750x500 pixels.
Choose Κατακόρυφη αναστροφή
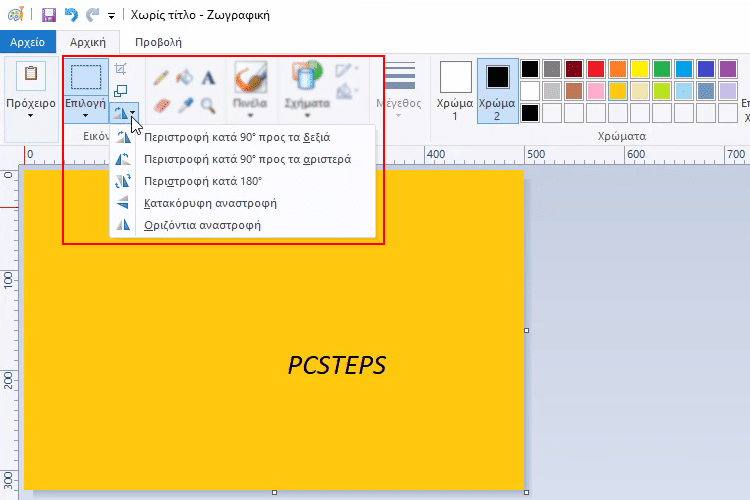coord(243,203)
